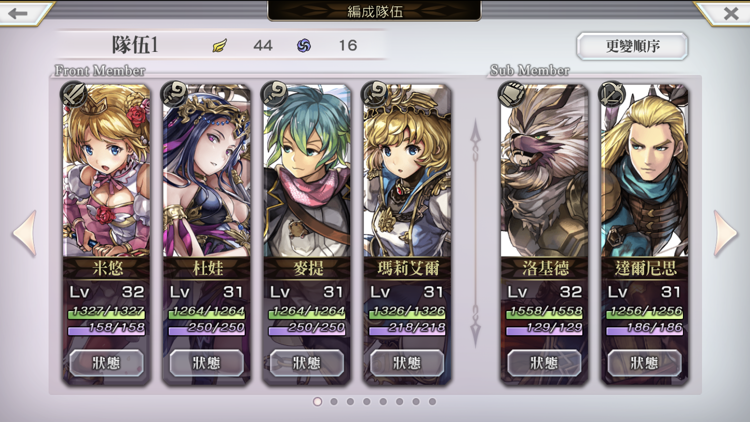Click 米悠's sword weapon-type icon

(x=74, y=93)
